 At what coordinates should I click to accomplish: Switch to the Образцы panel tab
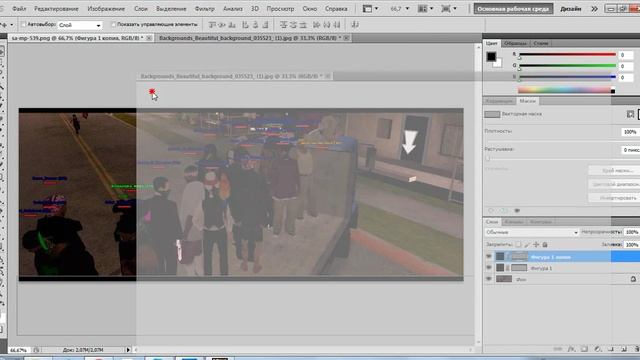(x=515, y=43)
